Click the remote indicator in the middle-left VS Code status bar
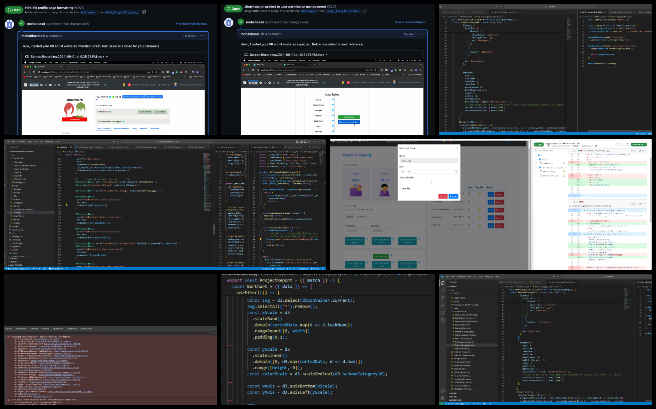Viewport: 656px width, 409px height. (x=8, y=269)
